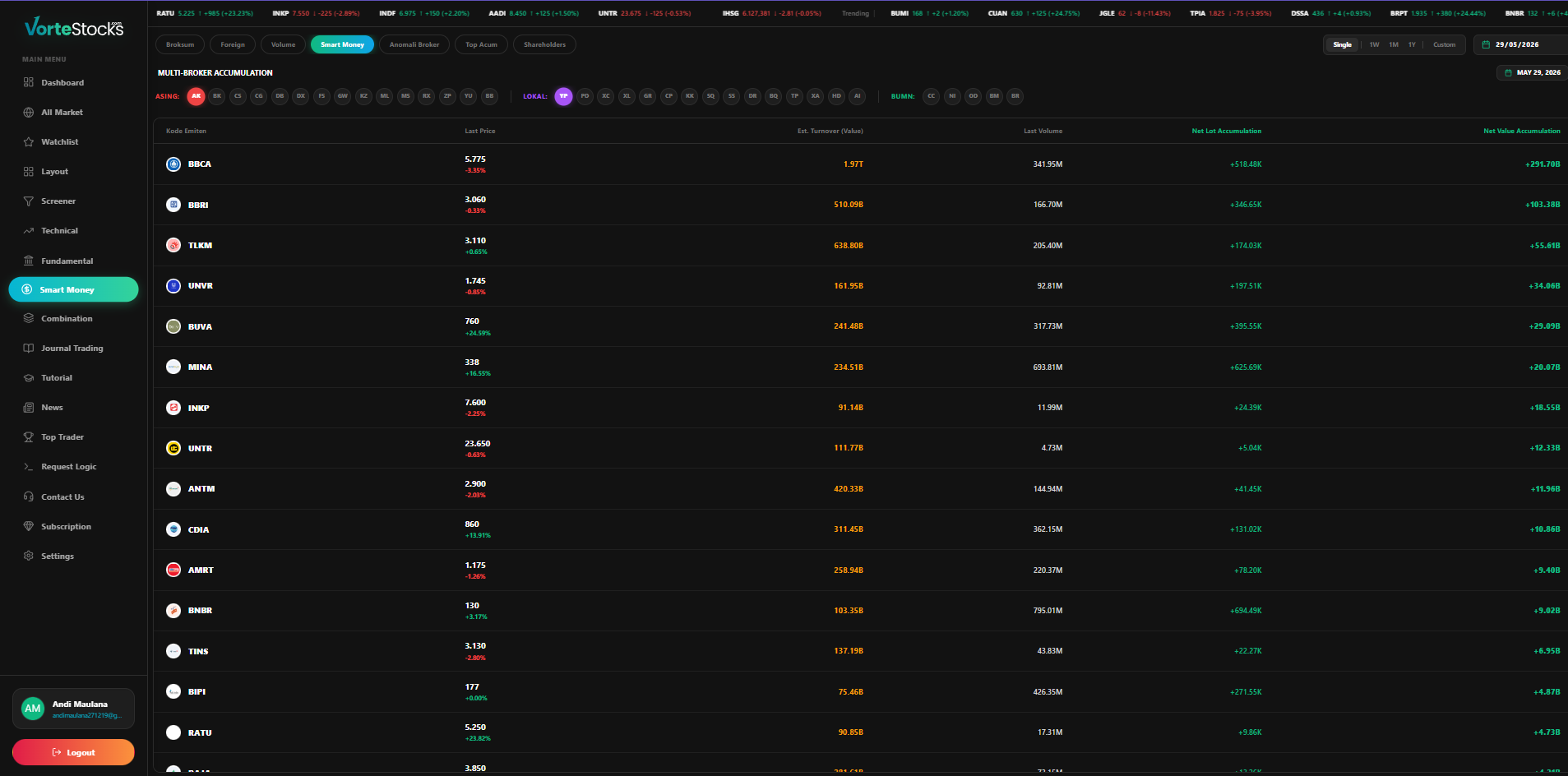Select the Single period button
This screenshot has height=776, width=1568.
[x=1342, y=44]
